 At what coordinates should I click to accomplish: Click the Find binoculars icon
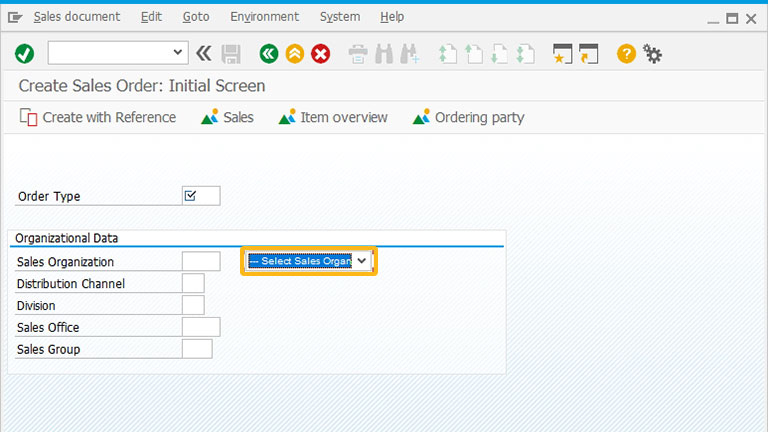384,54
